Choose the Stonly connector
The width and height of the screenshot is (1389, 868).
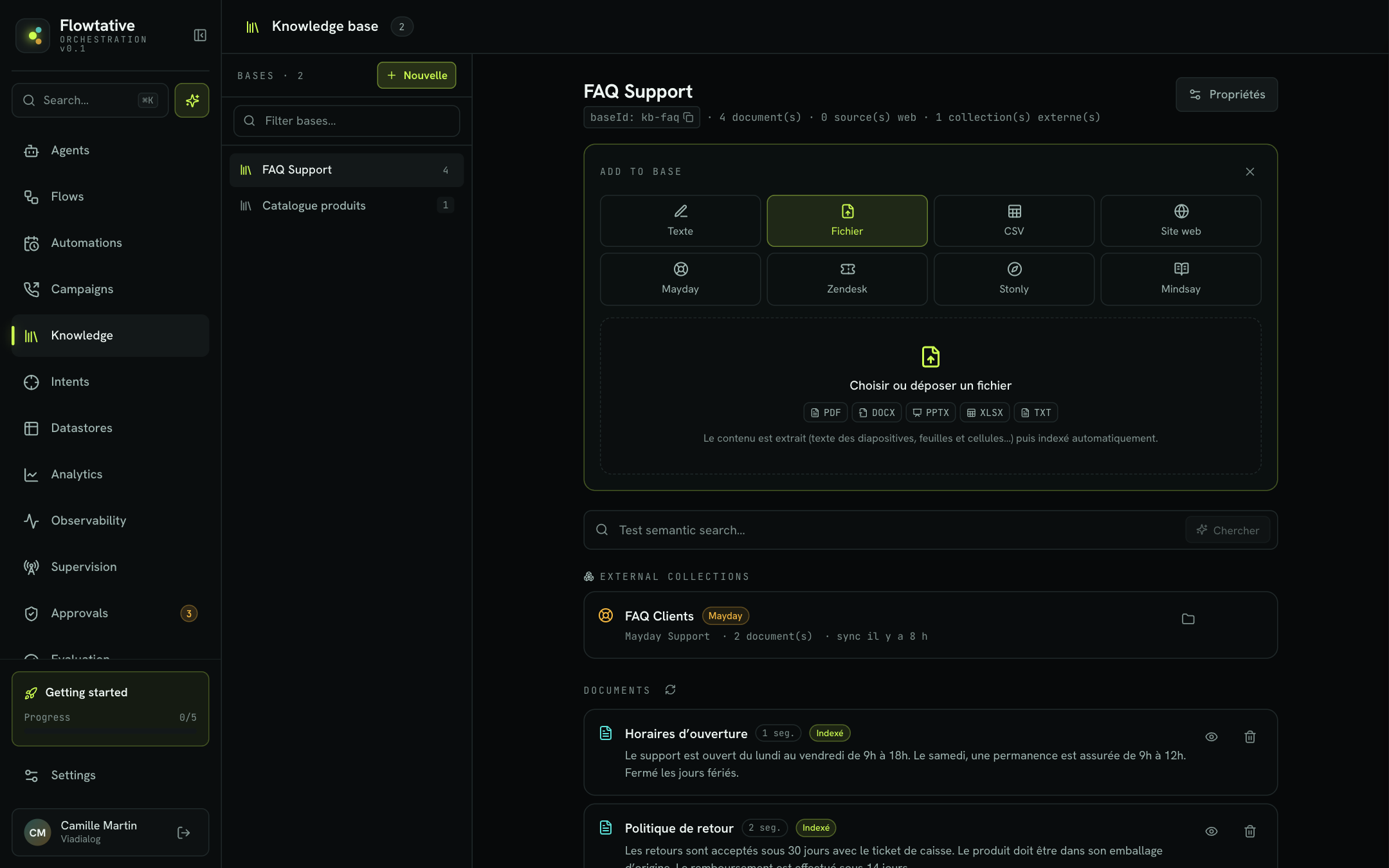[1013, 278]
